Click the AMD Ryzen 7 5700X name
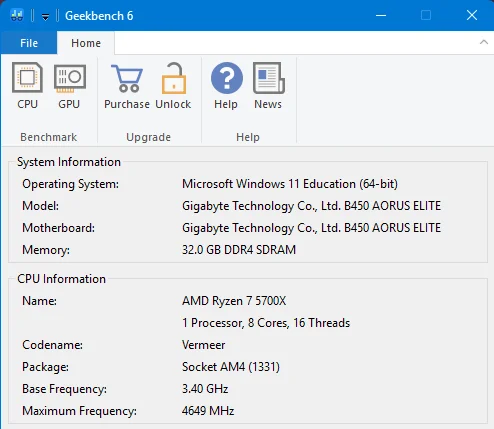Screen dimensions: 494x429 (x=234, y=301)
